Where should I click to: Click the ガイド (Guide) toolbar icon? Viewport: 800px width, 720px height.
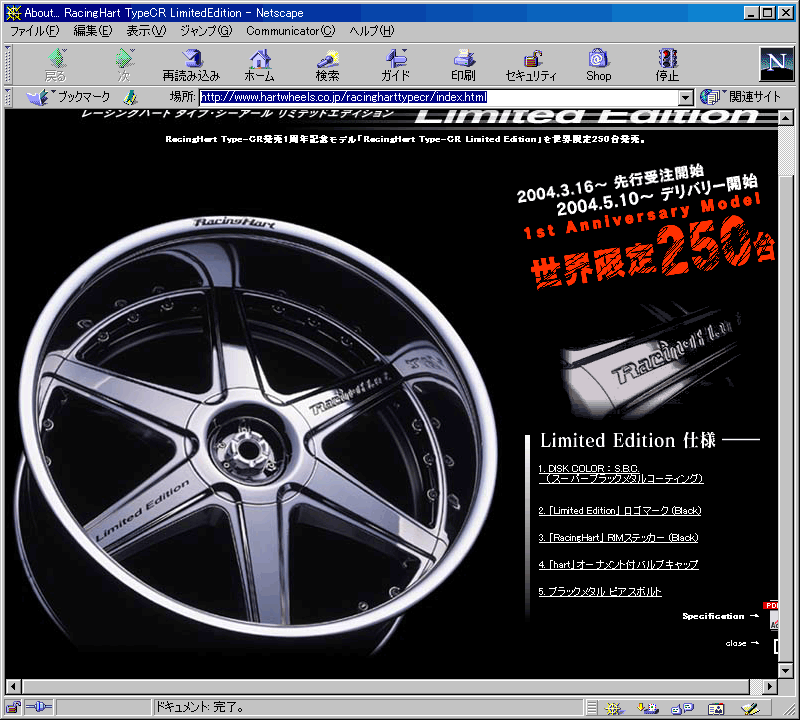pos(395,65)
